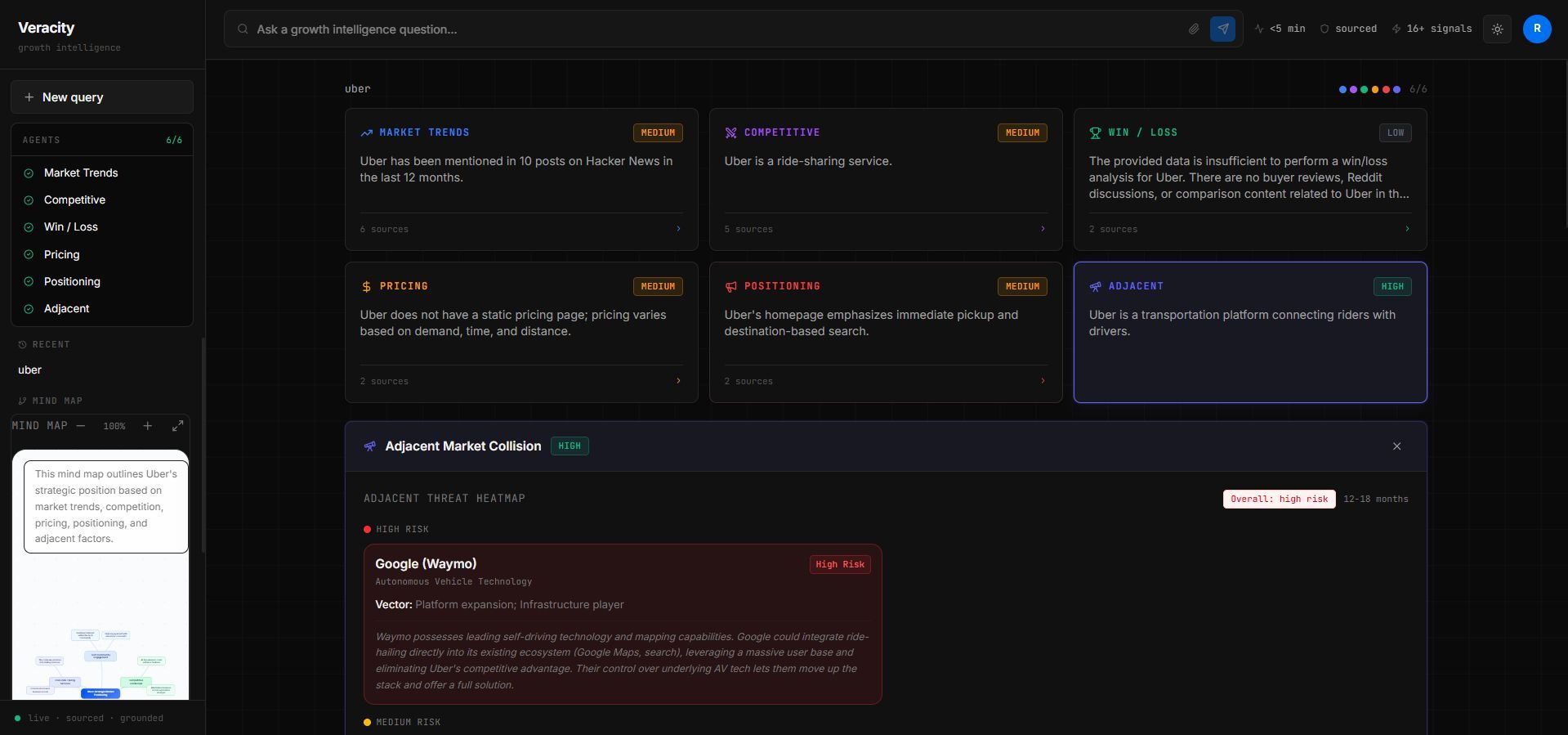Click the 6 sources label on Market Trends
The width and height of the screenshot is (1568, 735).
click(384, 229)
